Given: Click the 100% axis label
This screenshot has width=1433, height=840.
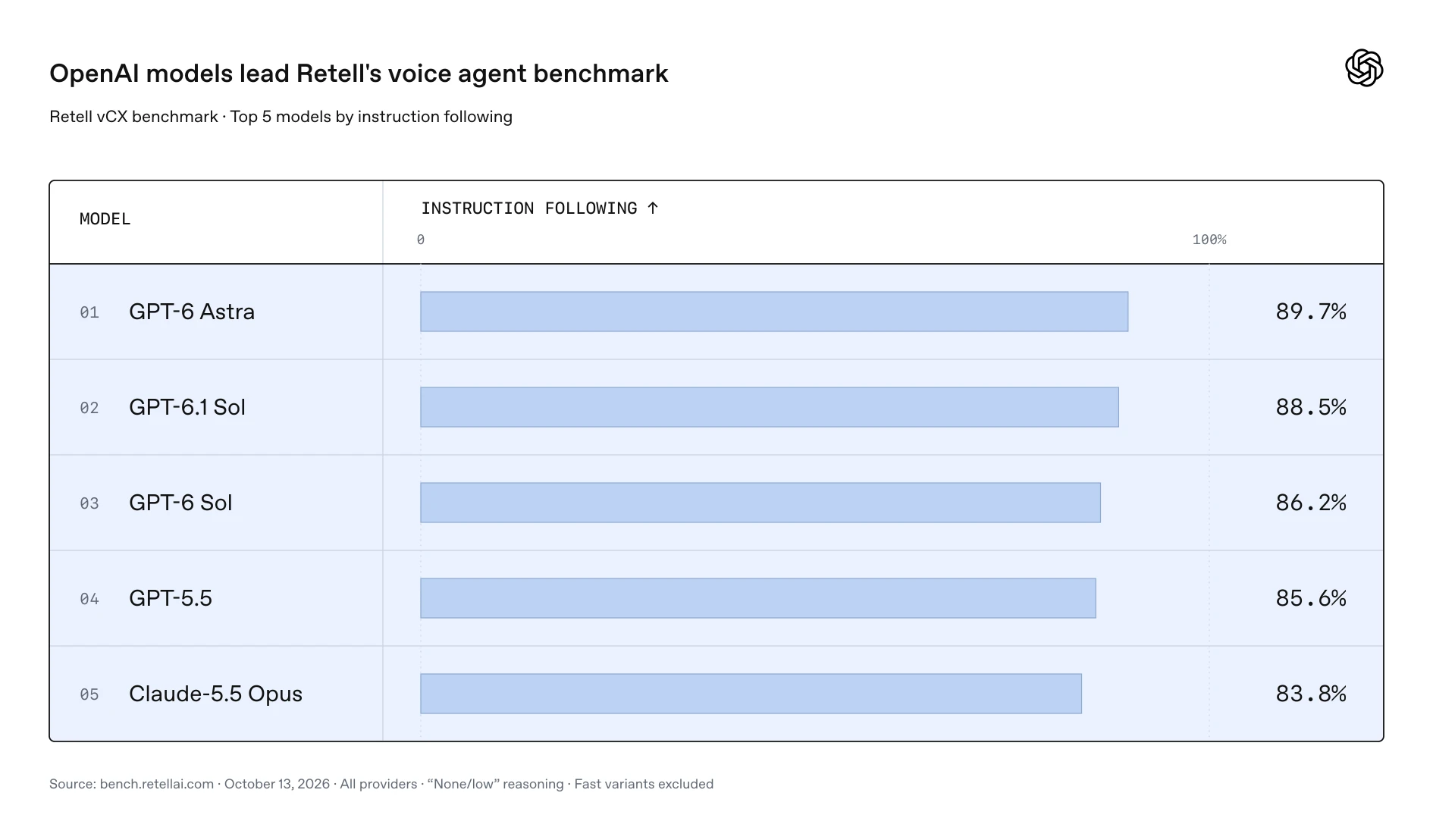Looking at the screenshot, I should coord(1209,240).
